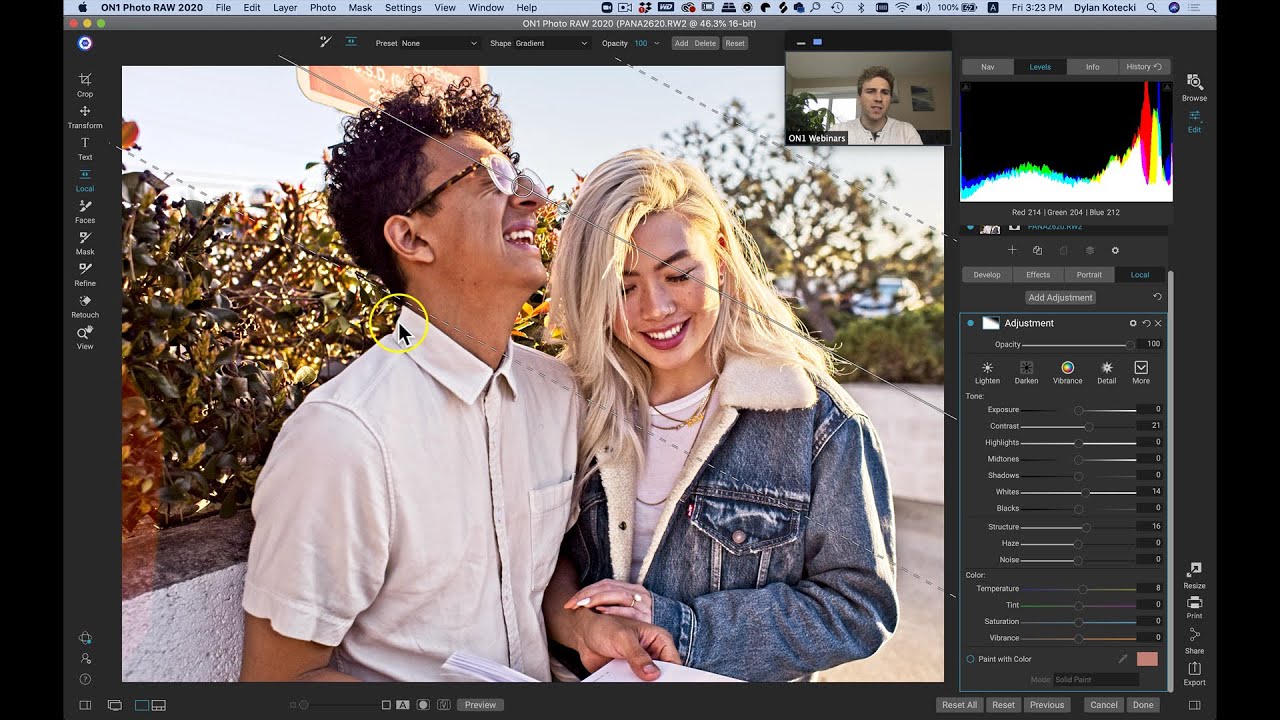Open the Edit module
The image size is (1280, 720).
[1194, 121]
